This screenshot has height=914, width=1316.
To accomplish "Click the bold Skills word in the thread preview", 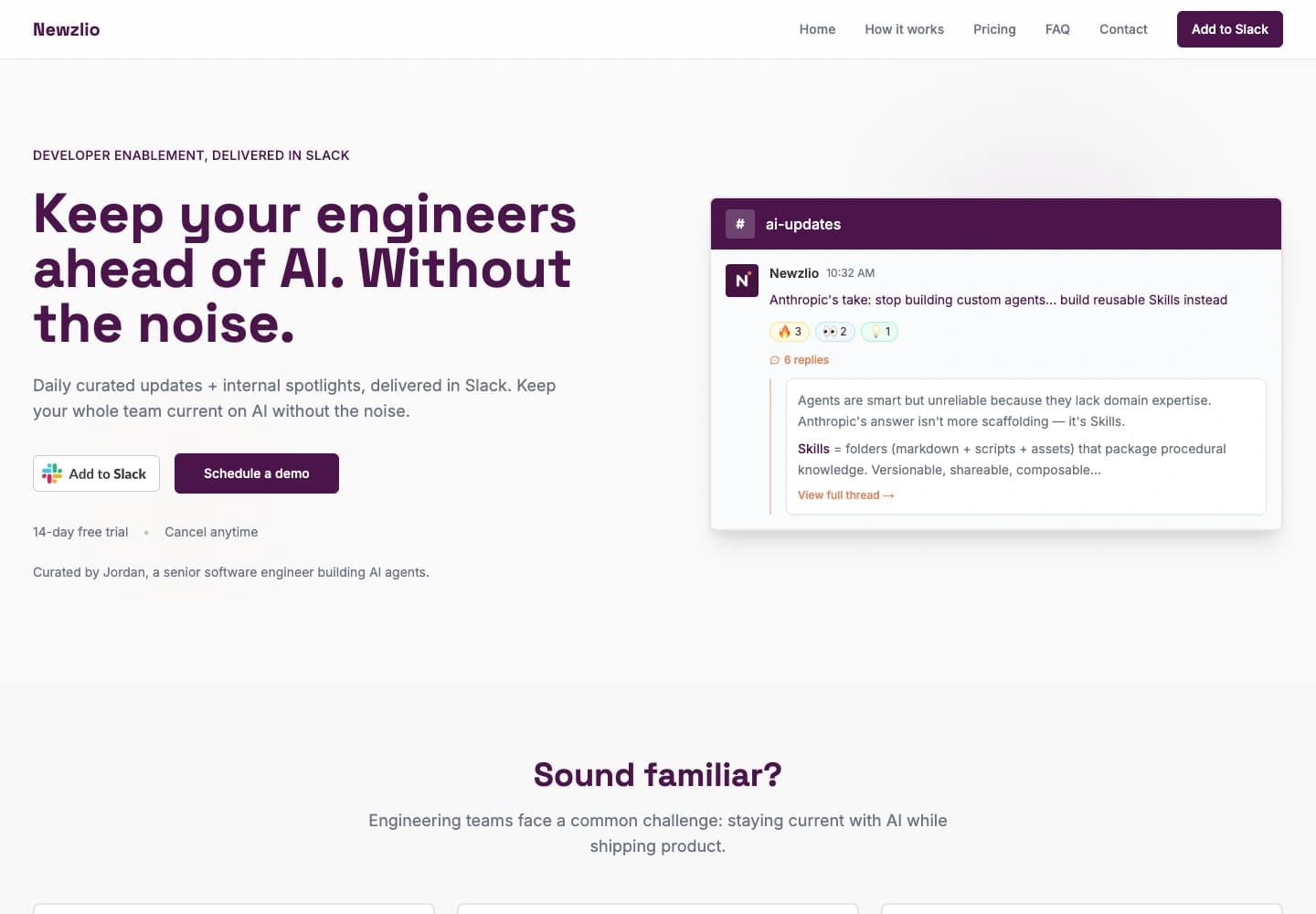I will pos(813,449).
